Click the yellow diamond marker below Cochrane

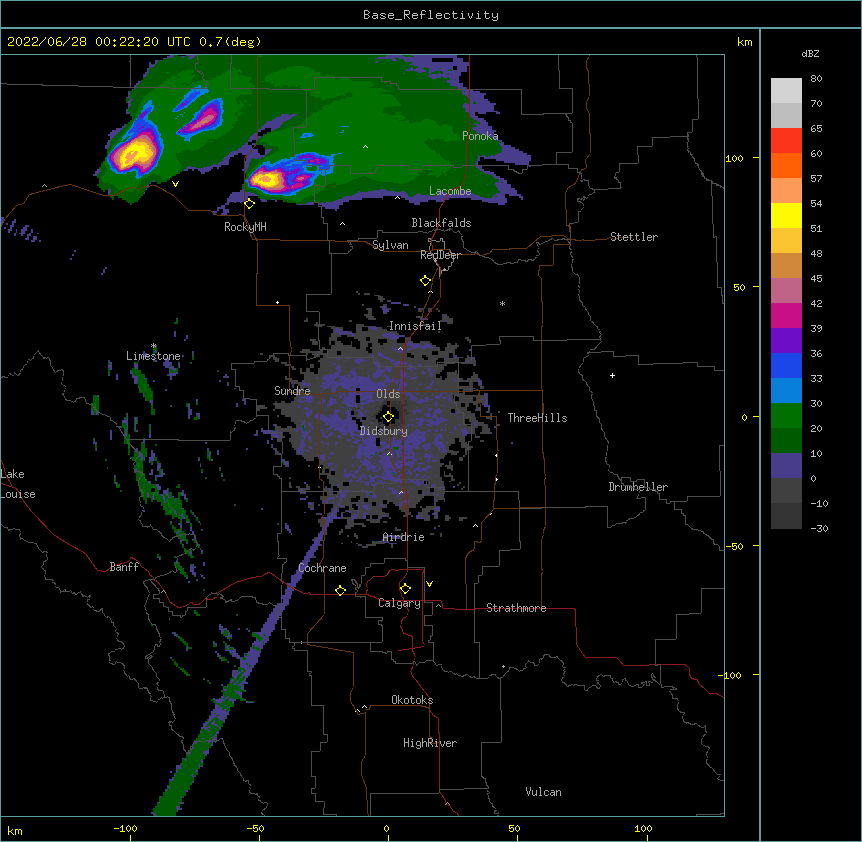pyautogui.click(x=340, y=590)
